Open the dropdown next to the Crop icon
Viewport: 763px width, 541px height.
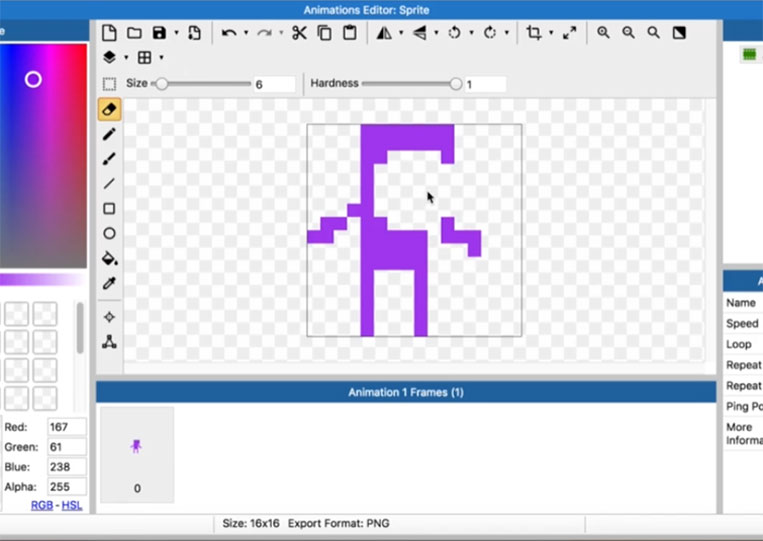pyautogui.click(x=551, y=33)
